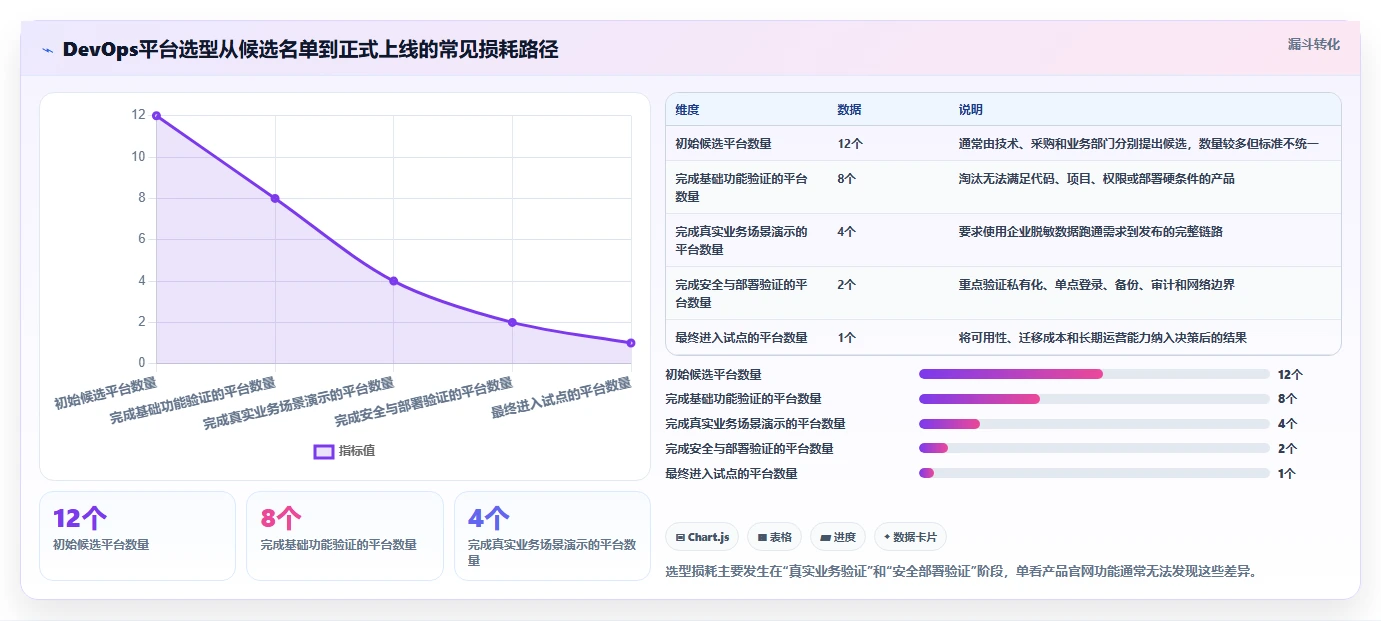Click the 12个 cell in the table

tap(850, 144)
